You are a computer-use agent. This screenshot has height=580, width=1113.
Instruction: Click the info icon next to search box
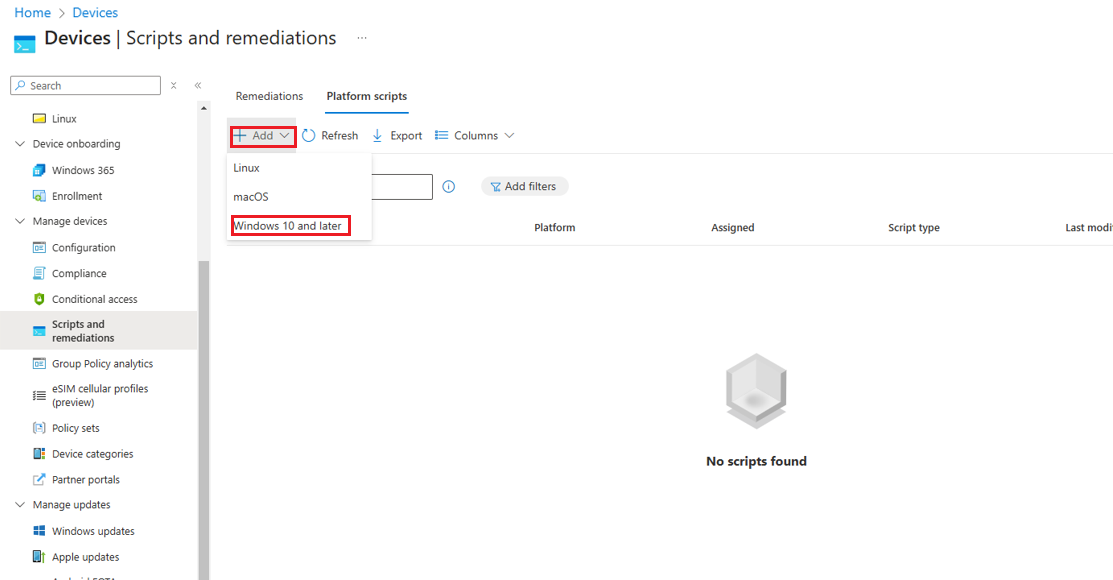(x=449, y=187)
